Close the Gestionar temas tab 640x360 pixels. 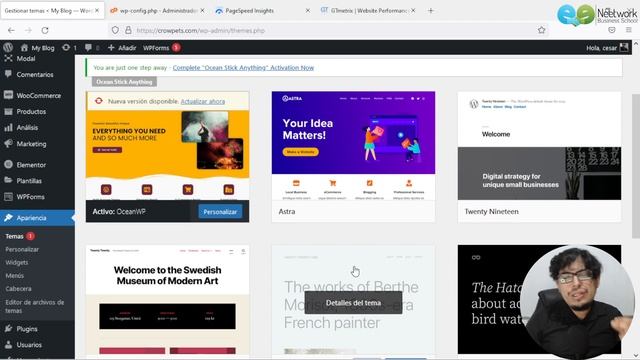(97, 11)
